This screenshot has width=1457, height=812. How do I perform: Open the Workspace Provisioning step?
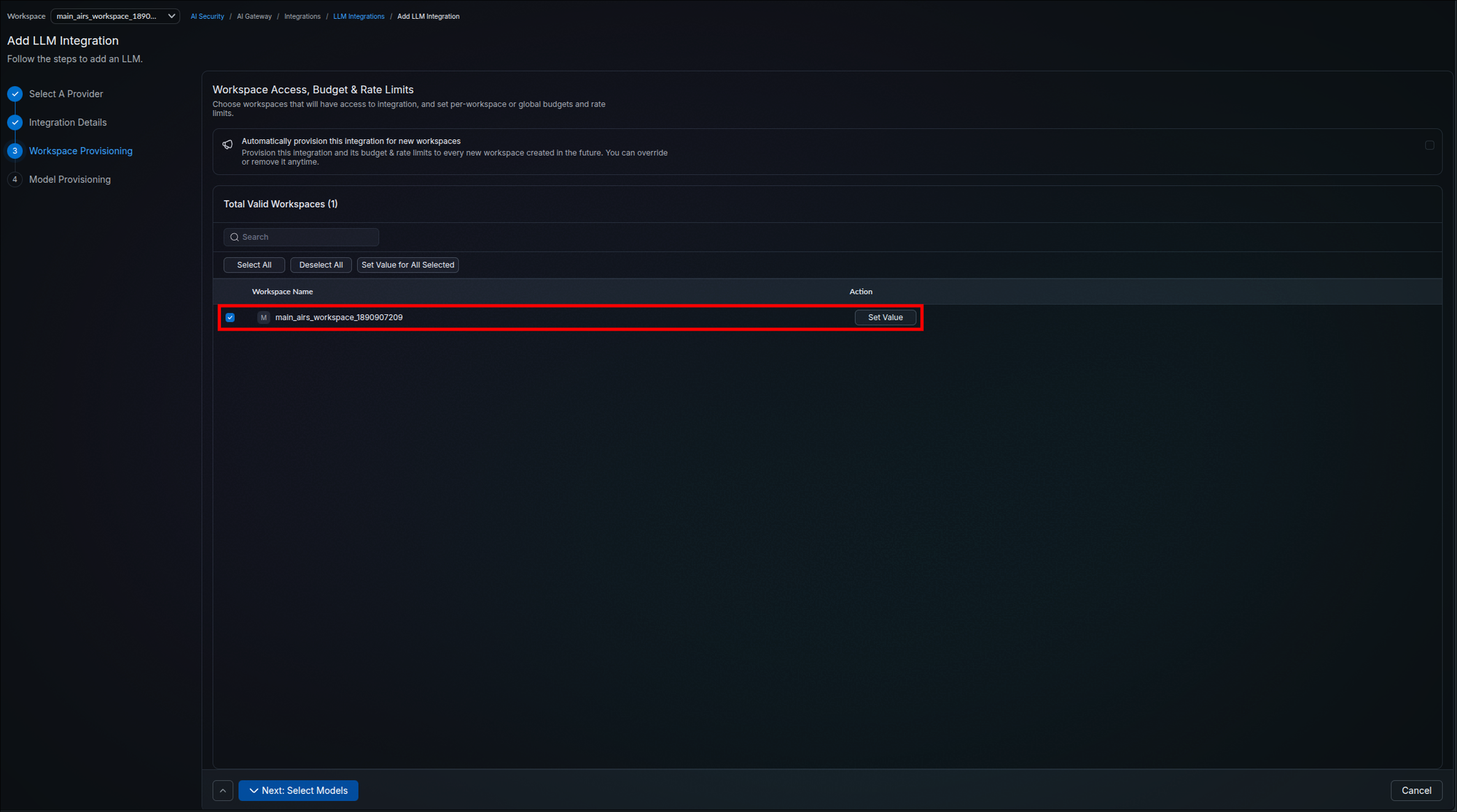point(81,151)
